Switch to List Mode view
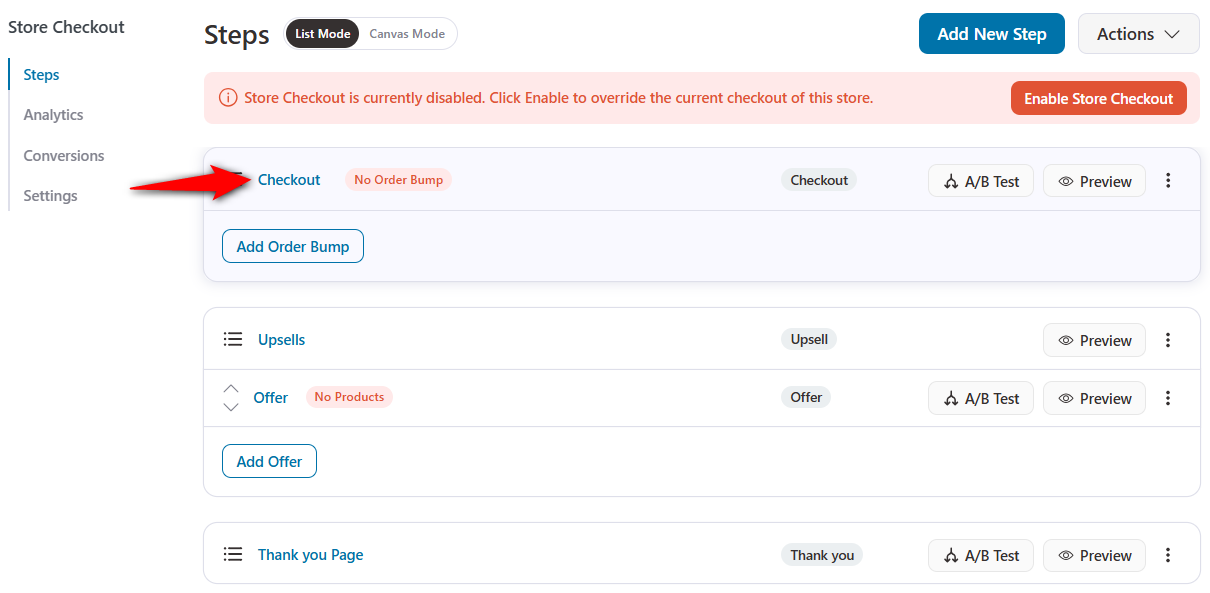This screenshot has height=593, width=1210. tap(322, 34)
